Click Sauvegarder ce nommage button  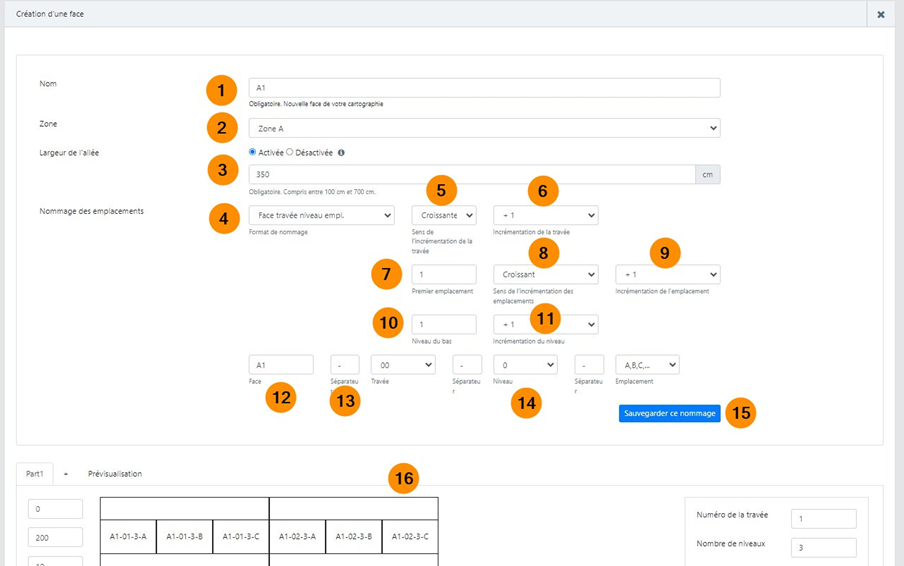(x=669, y=413)
